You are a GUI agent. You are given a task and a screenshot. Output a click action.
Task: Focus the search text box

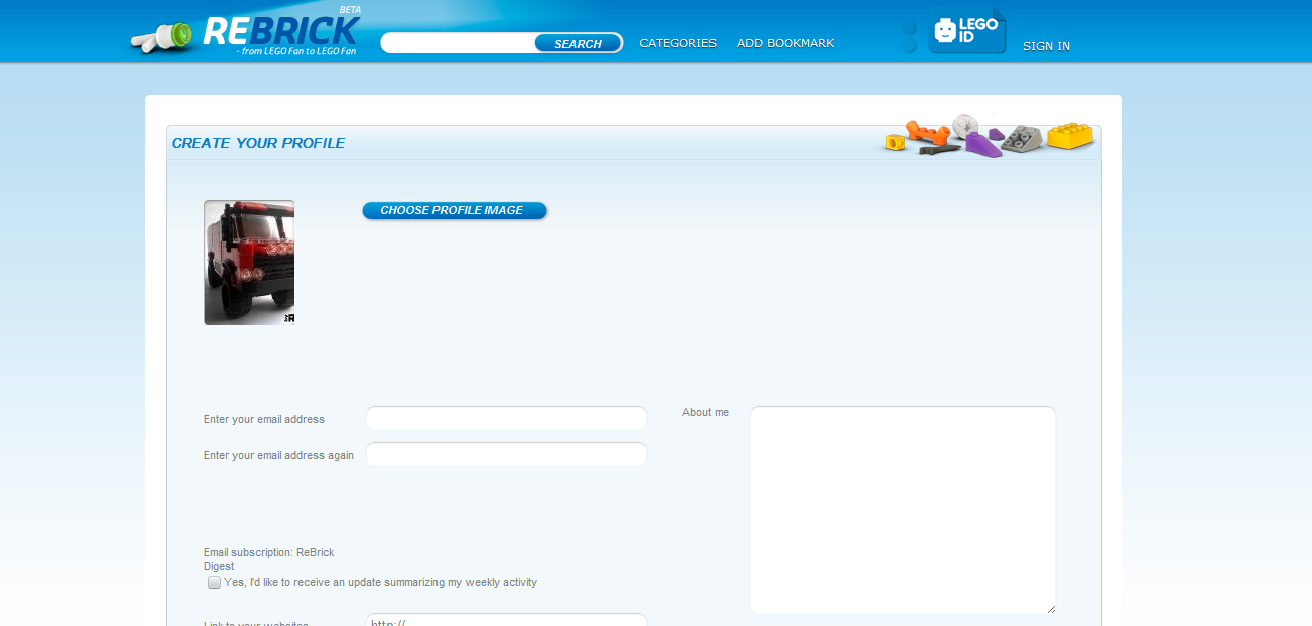[460, 43]
